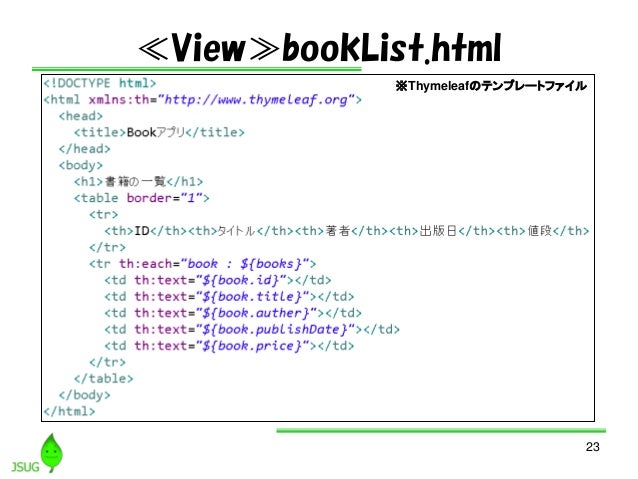
Task: Click the closing '</body>' tag
Action: pos(84,395)
